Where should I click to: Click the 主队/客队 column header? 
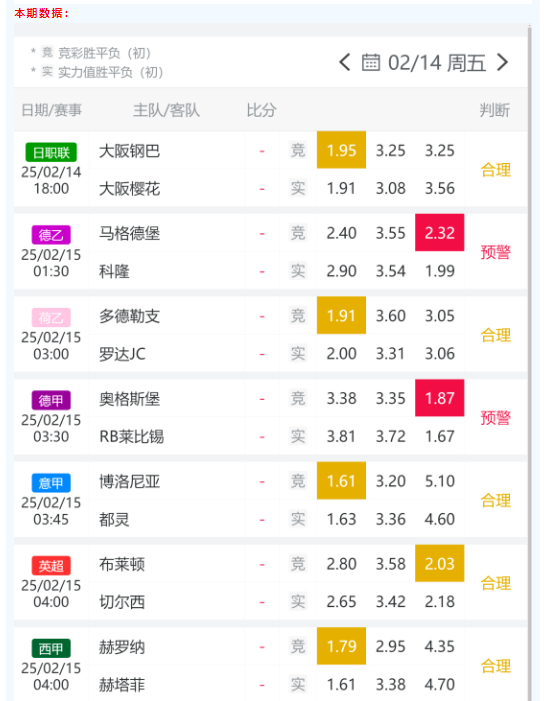point(166,110)
